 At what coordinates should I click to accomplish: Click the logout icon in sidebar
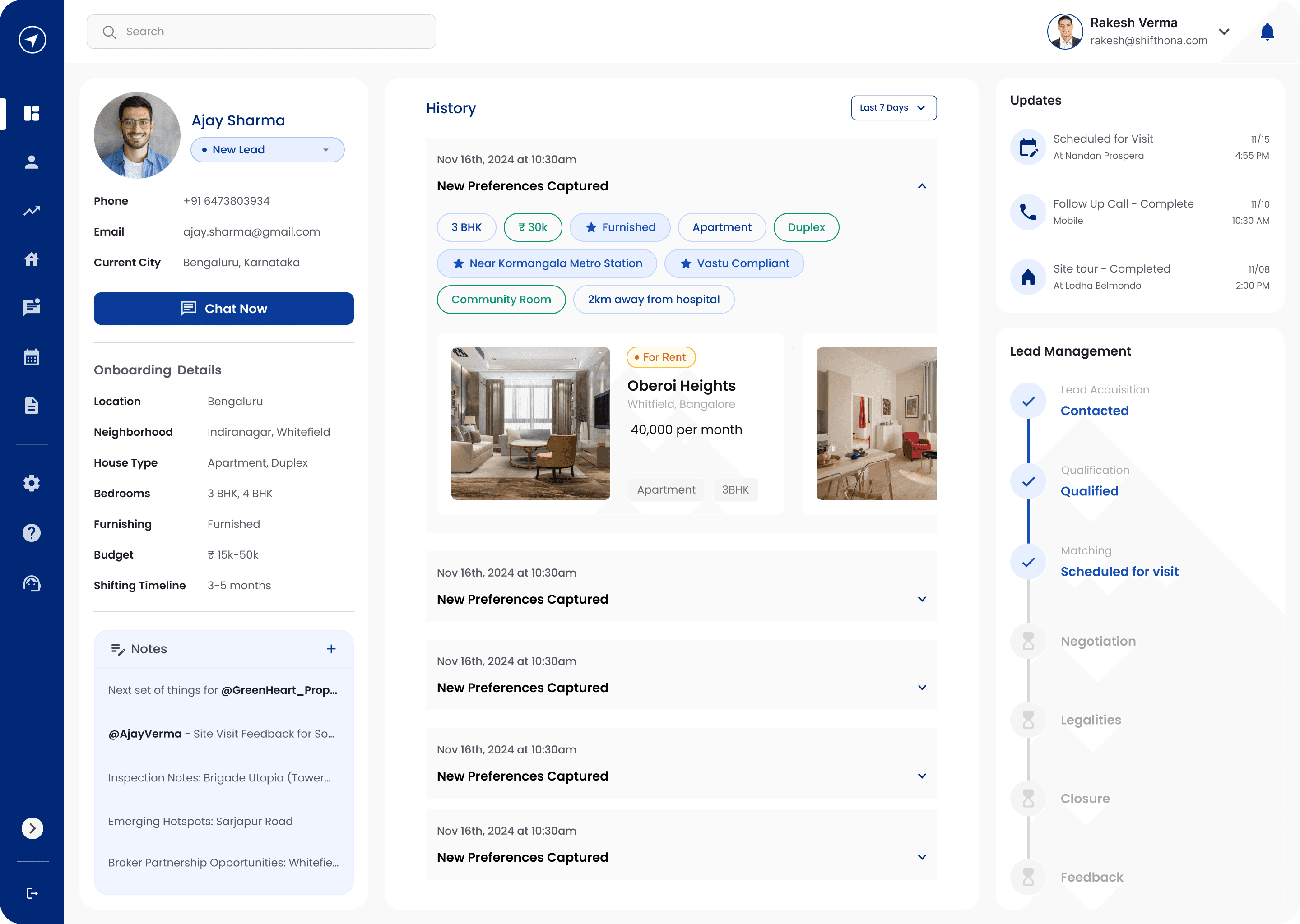point(32,893)
